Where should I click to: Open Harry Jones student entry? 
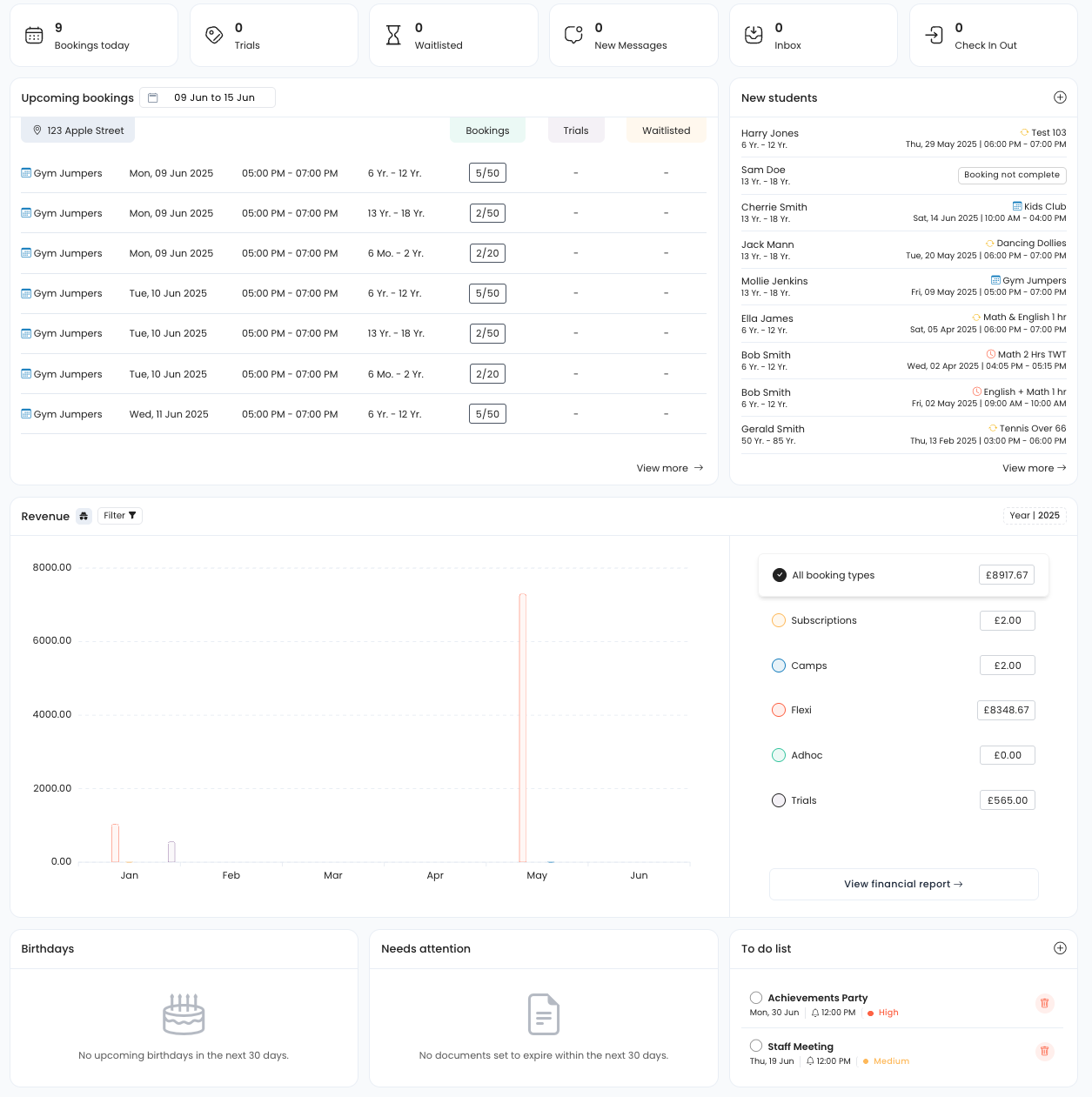pyautogui.click(x=903, y=138)
